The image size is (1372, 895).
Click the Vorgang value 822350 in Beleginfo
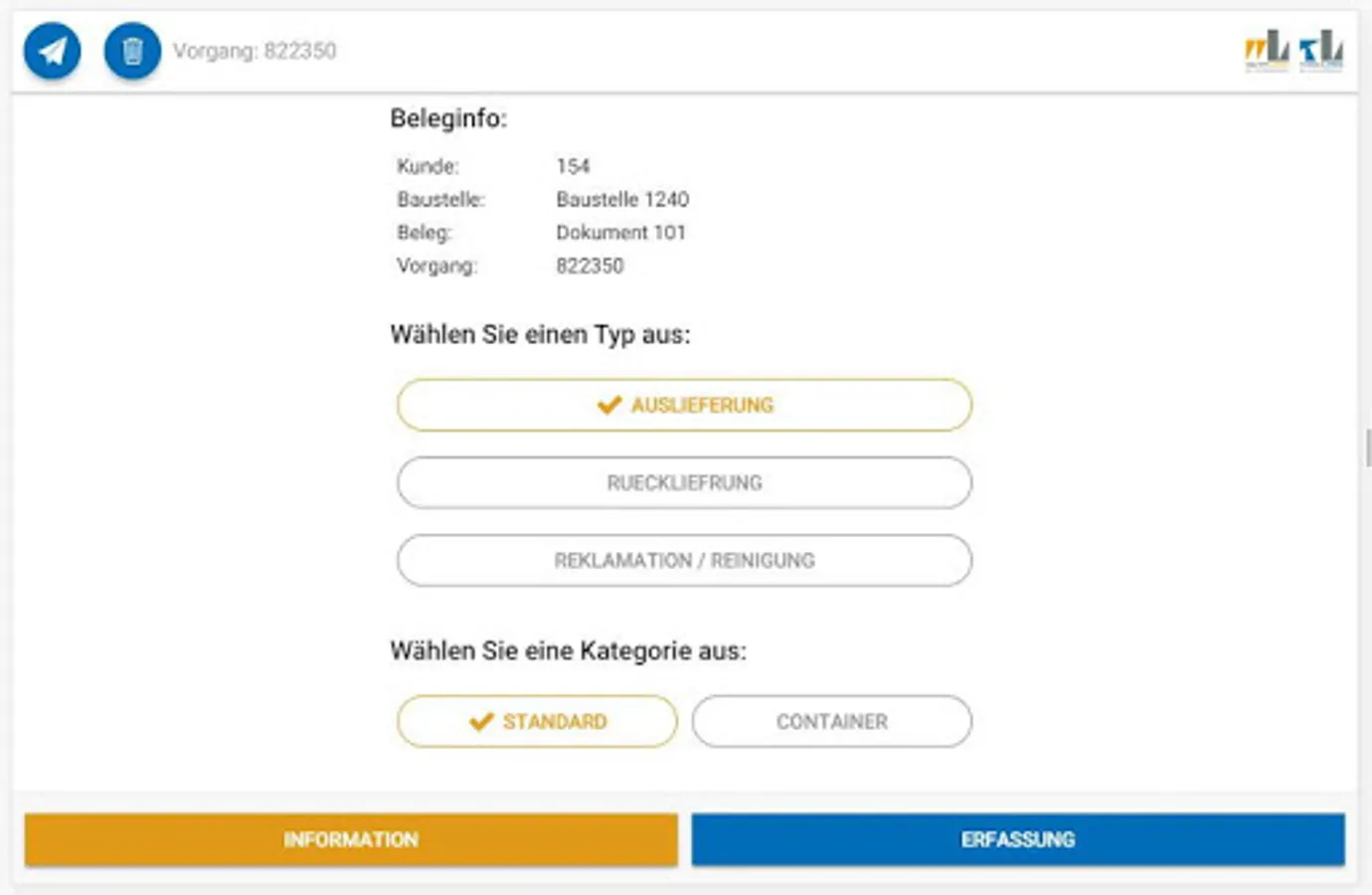coord(590,266)
